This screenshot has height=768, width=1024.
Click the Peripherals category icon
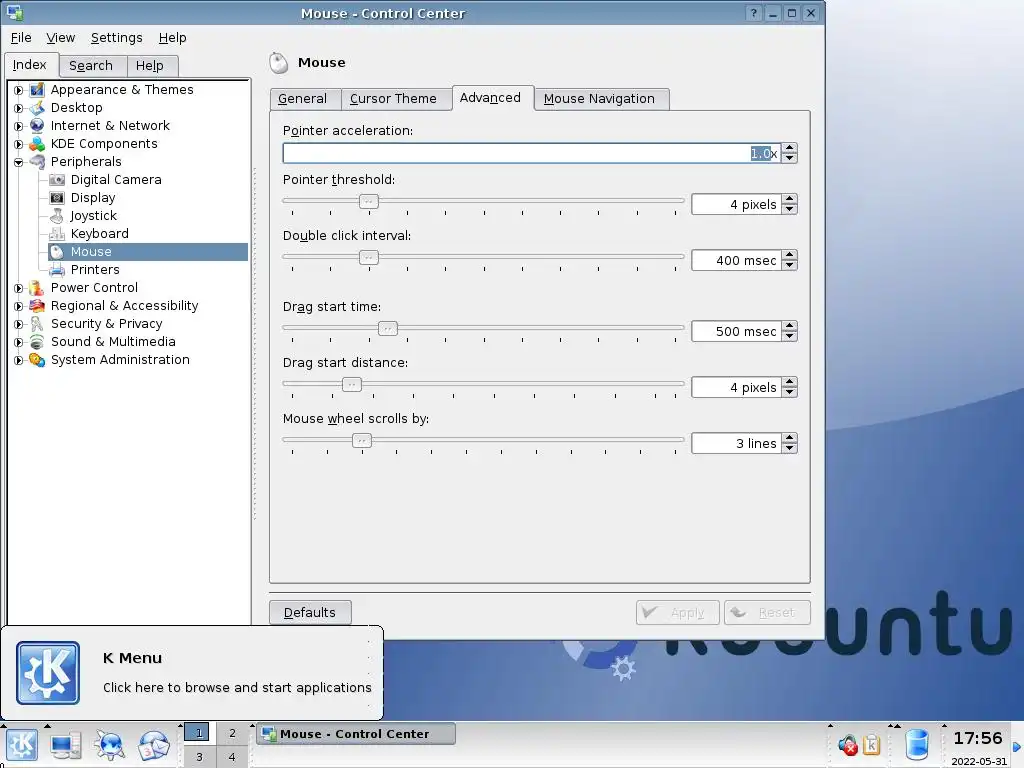click(x=37, y=161)
